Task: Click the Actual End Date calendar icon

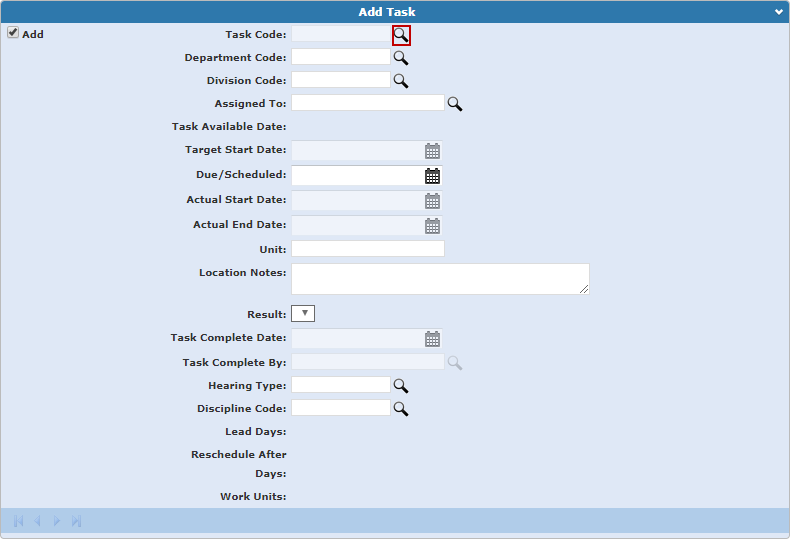Action: 432,226
